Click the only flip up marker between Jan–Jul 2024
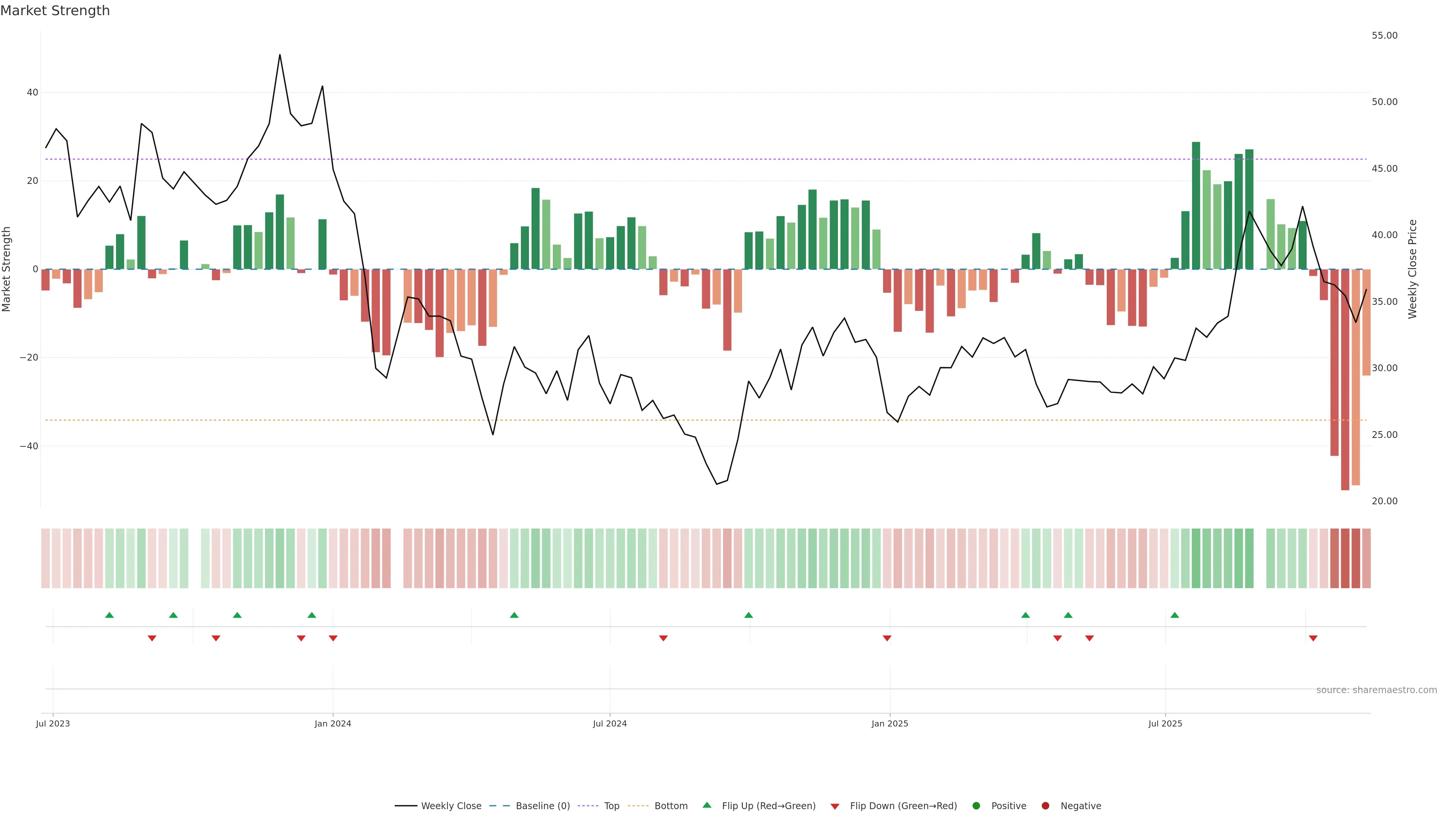 (x=514, y=615)
